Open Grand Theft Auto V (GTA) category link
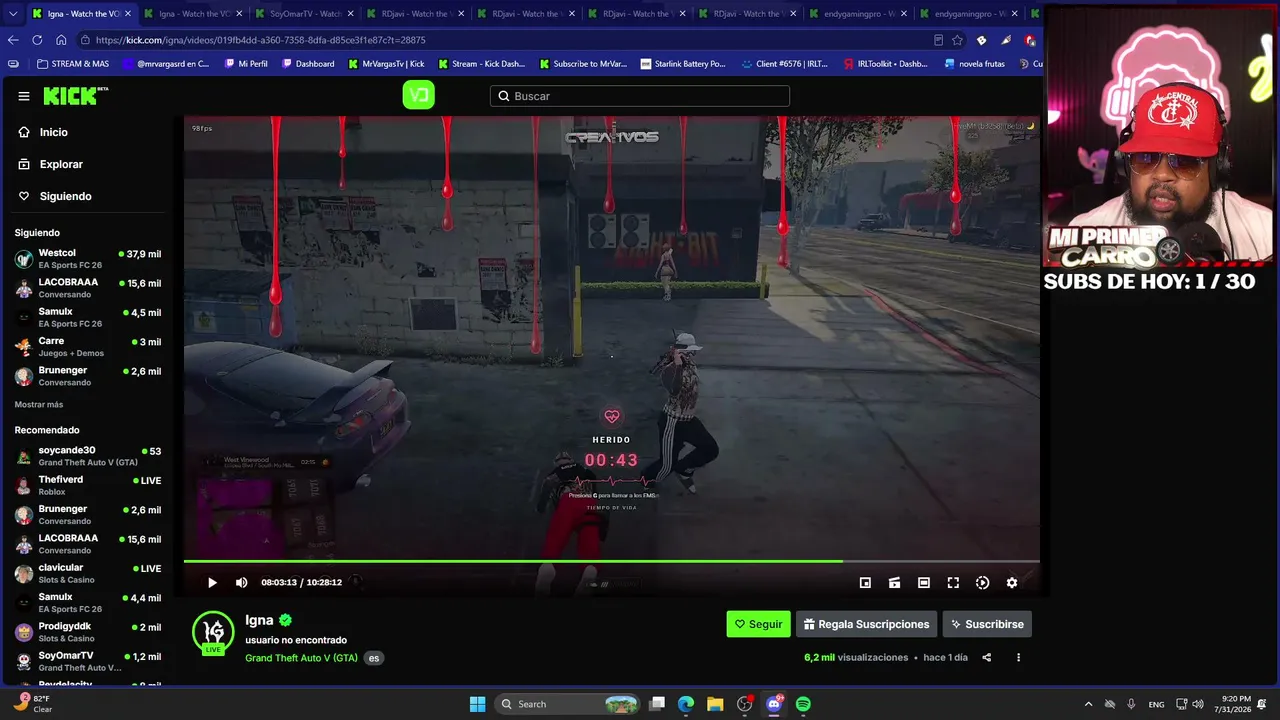 (301, 658)
